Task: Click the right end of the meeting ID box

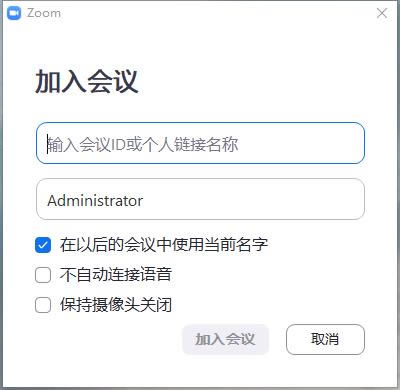Action: click(x=353, y=143)
